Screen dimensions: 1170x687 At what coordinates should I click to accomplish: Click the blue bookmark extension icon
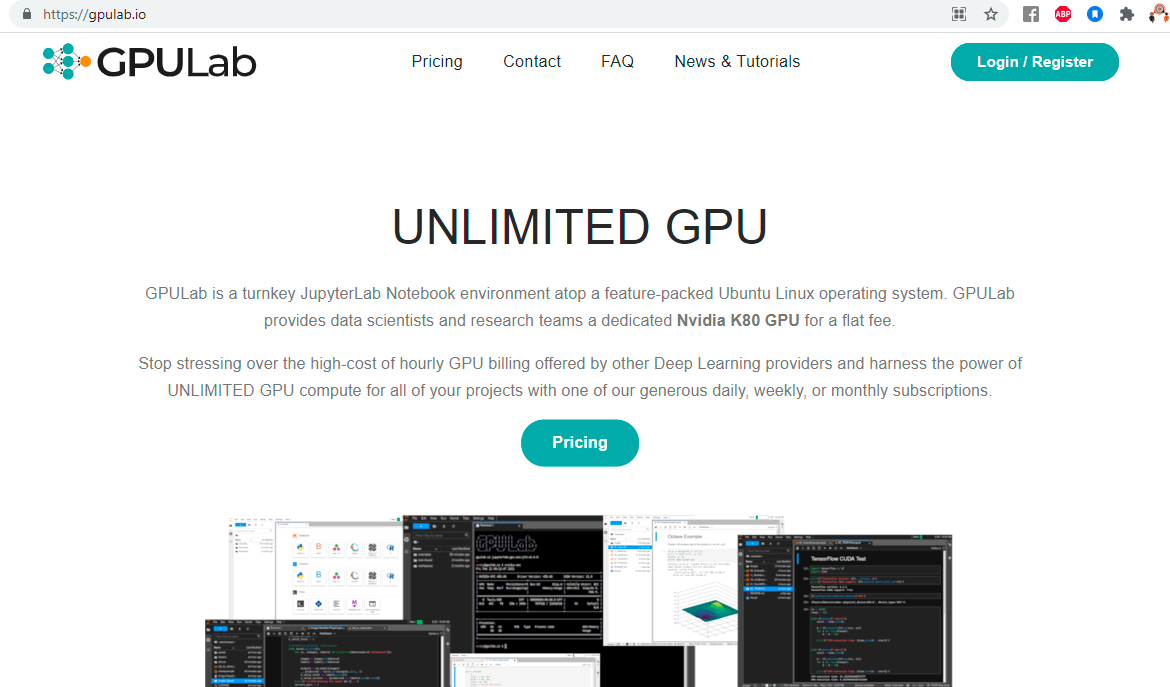[x=1095, y=14]
